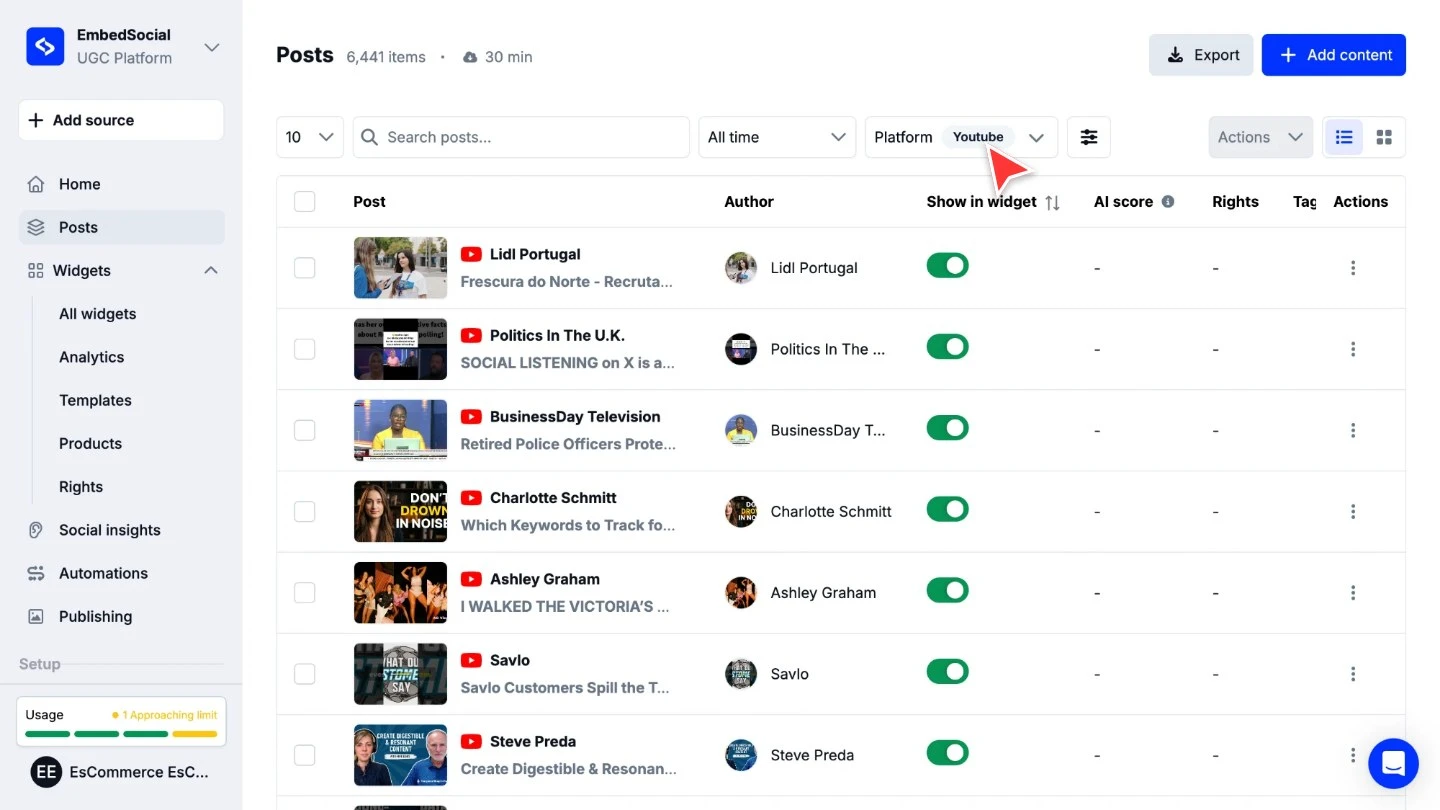Click the EE account avatar
This screenshot has width=1440, height=810.
pos(46,772)
